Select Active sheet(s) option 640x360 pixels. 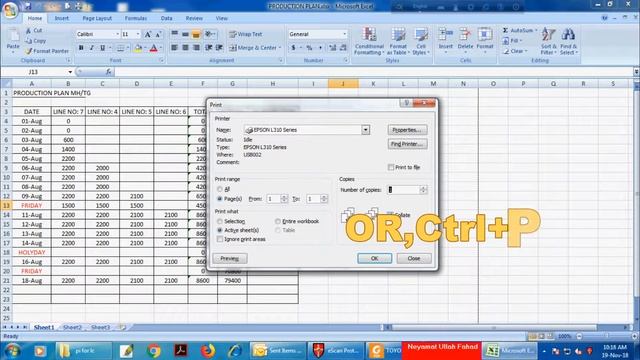pos(220,230)
